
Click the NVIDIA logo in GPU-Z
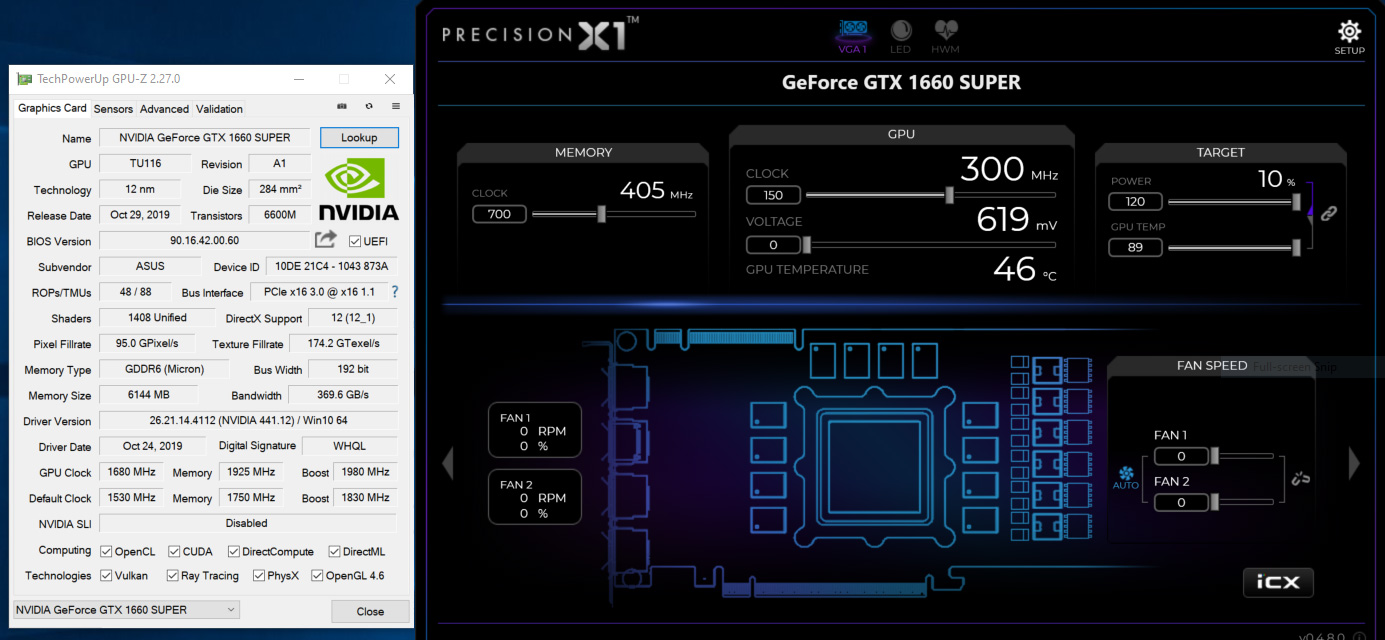click(x=359, y=188)
